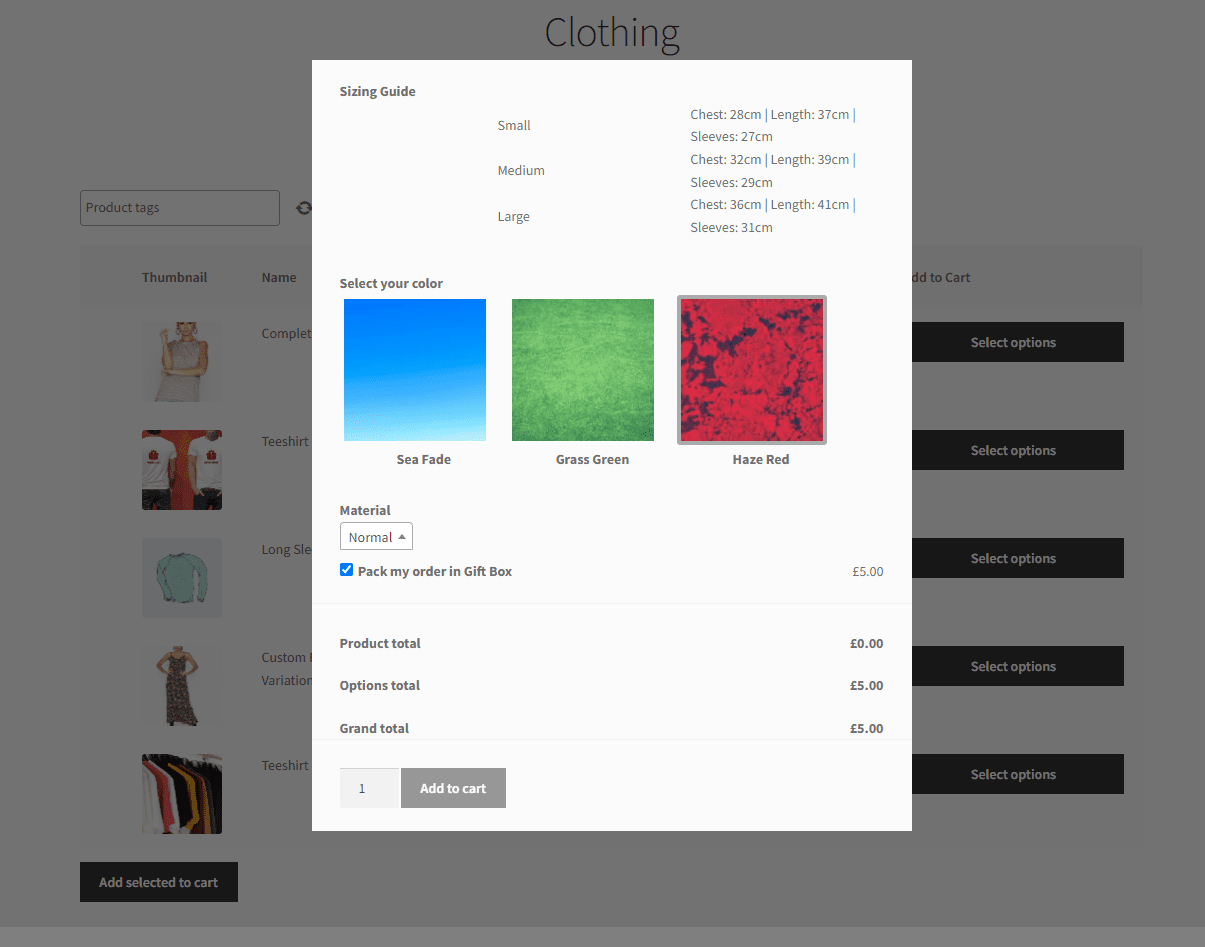Click the Select your color heading
Viewport: 1205px width, 947px height.
(x=391, y=283)
